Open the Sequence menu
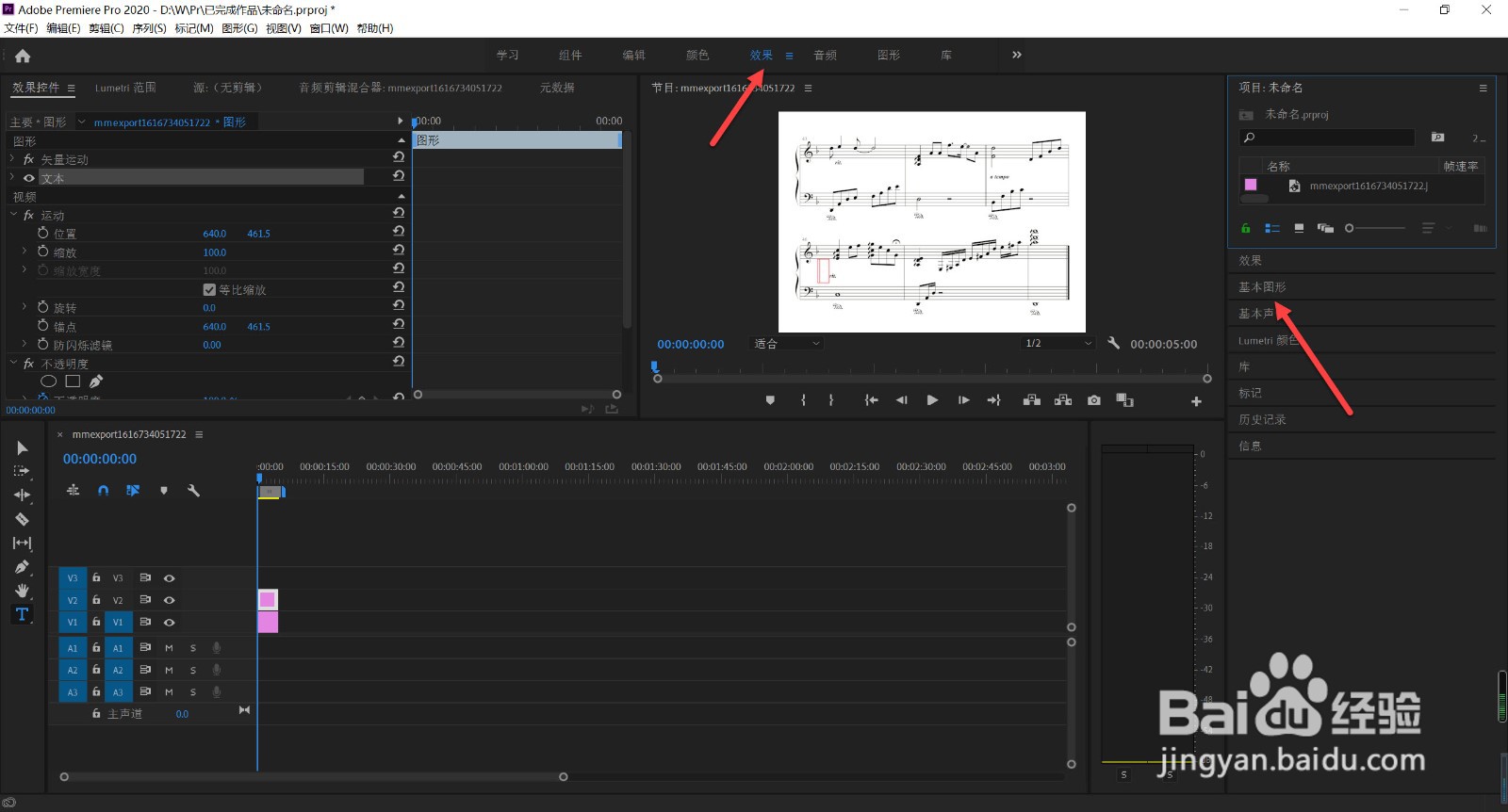This screenshot has height=812, width=1508. tap(149, 28)
